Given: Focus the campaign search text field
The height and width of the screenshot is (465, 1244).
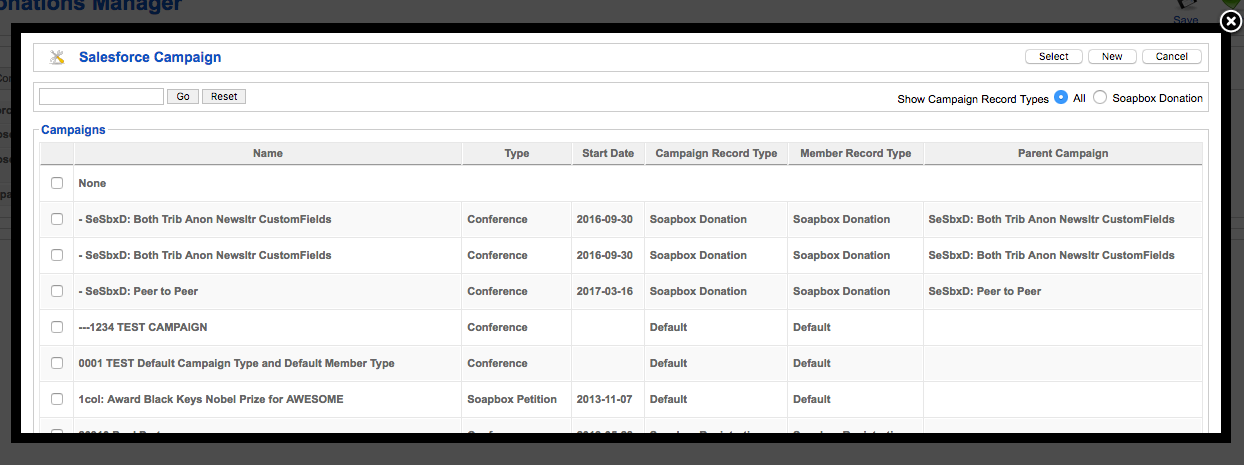Looking at the screenshot, I should tap(101, 97).
